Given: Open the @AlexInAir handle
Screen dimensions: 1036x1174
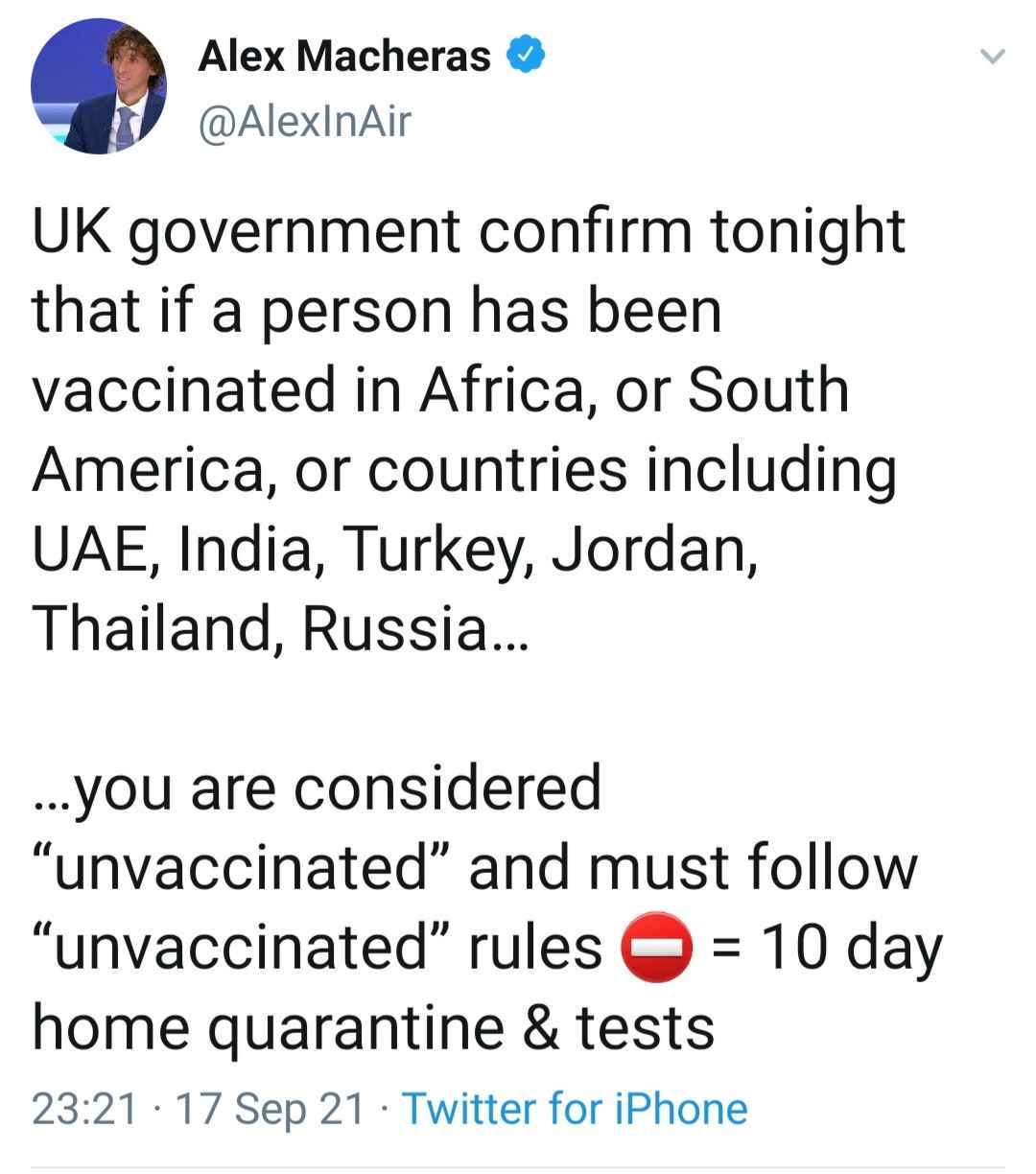Looking at the screenshot, I should 305,121.
